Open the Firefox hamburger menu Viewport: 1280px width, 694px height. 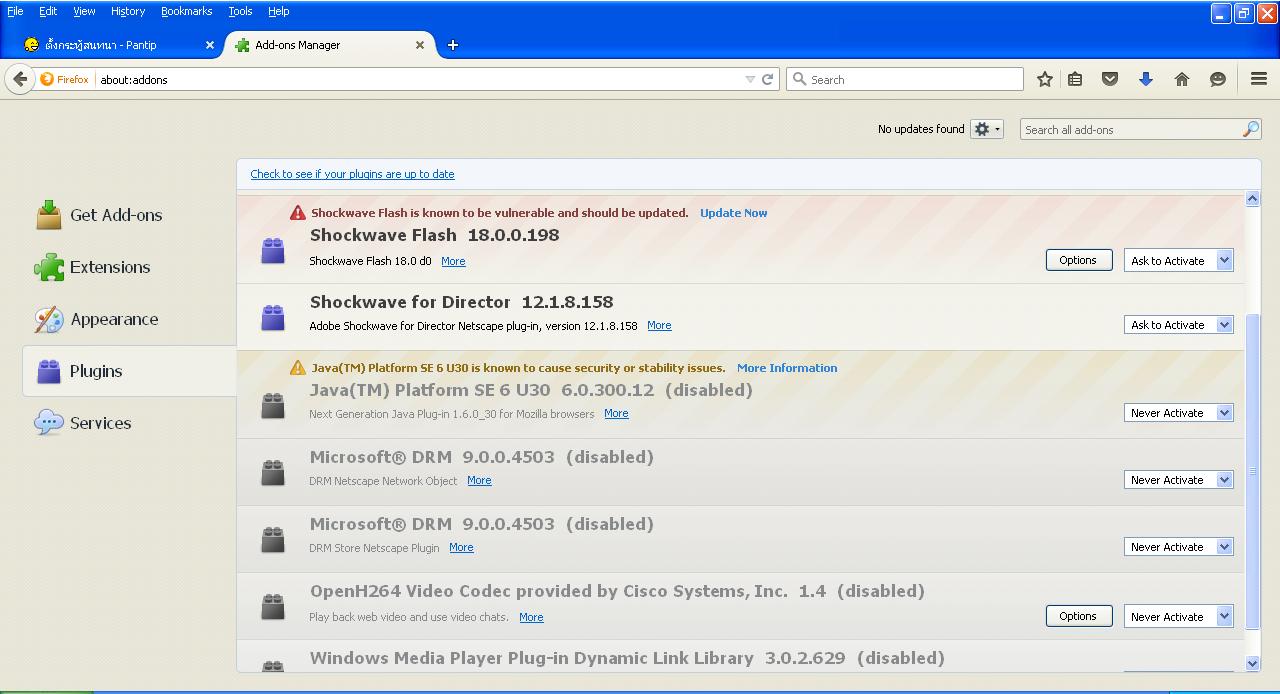point(1259,79)
